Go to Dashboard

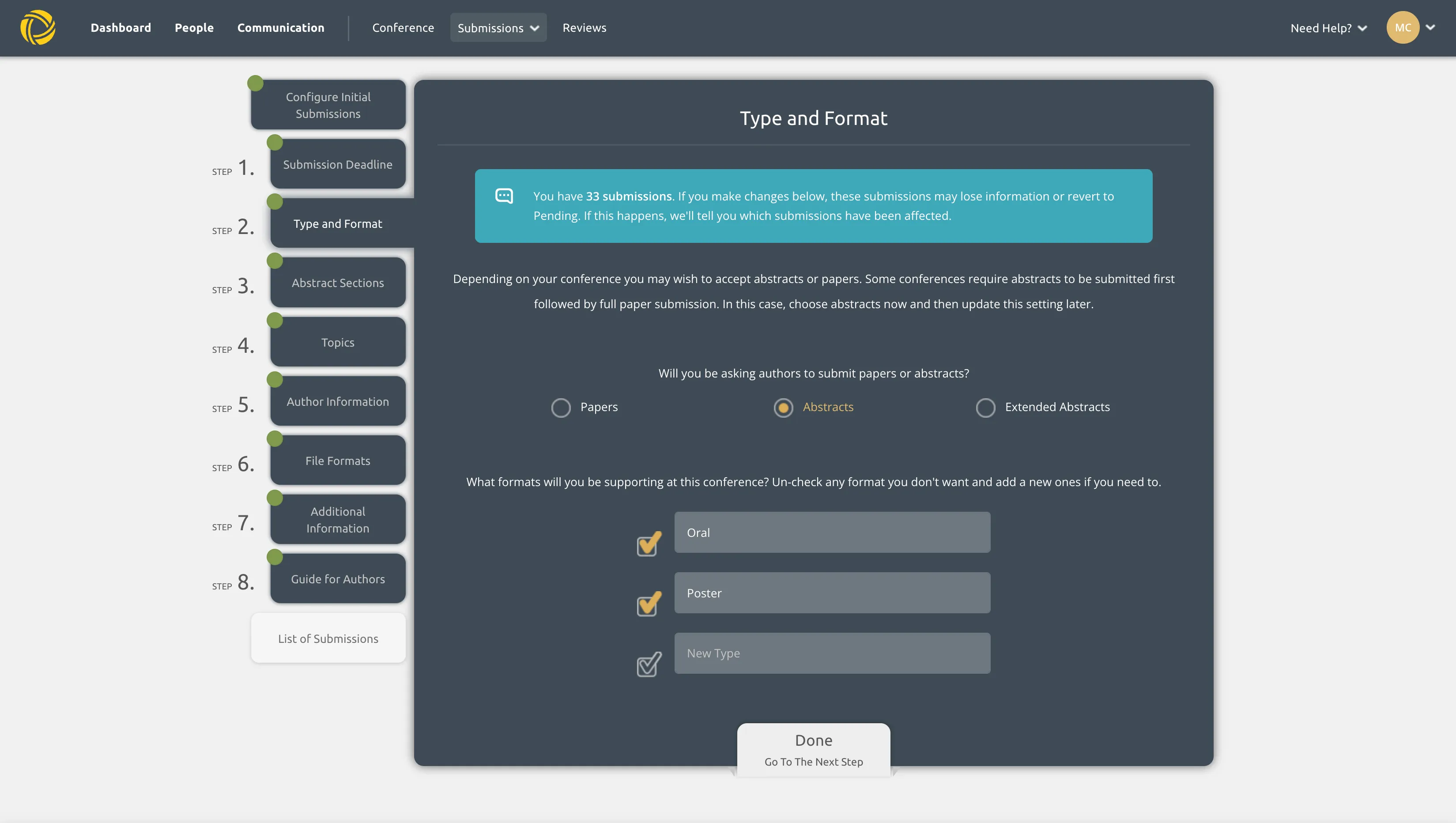[x=121, y=28]
